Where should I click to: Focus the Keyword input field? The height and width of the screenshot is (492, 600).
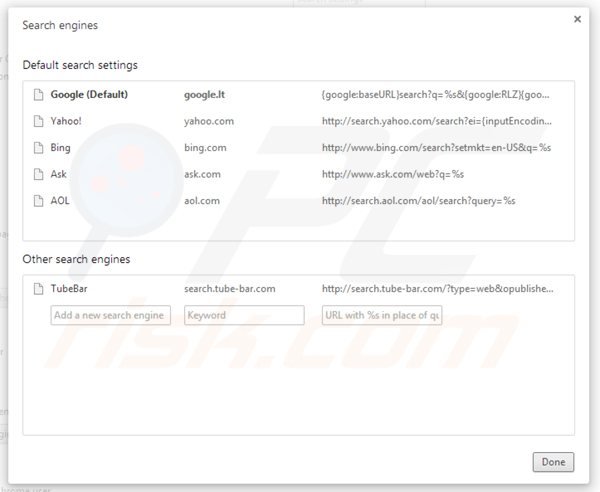(244, 315)
